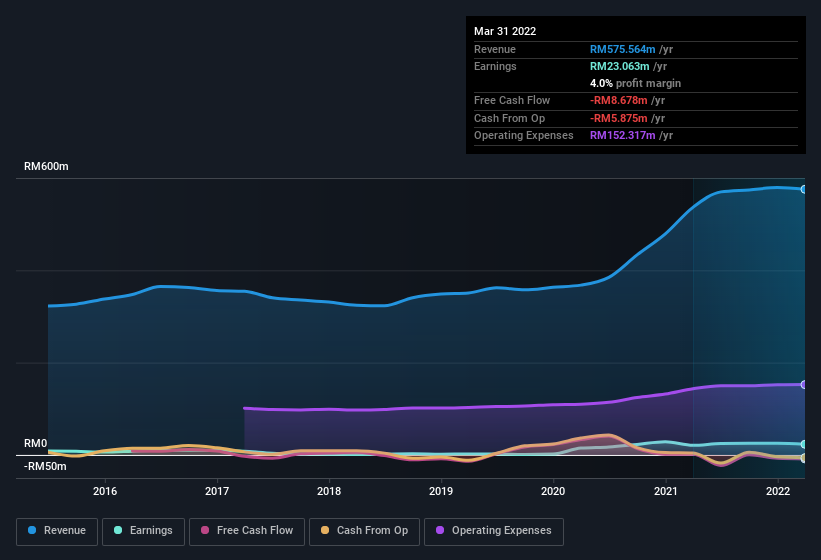The image size is (821, 560).
Task: Click the 2021 x-axis label
Action: tap(665, 491)
